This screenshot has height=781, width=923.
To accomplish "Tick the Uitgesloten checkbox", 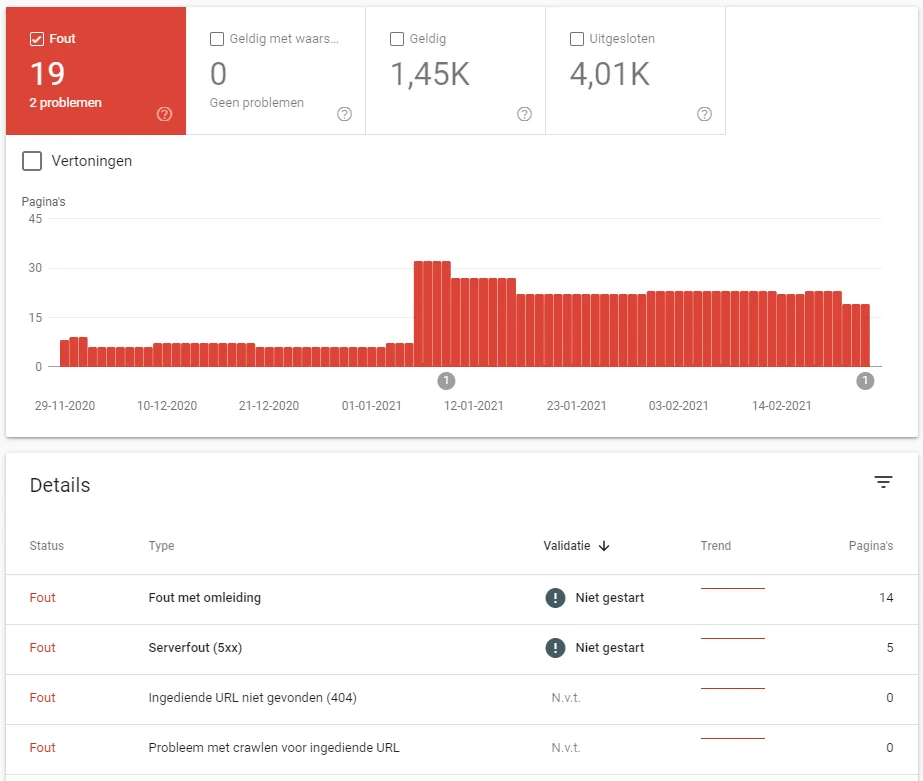I will (x=577, y=39).
